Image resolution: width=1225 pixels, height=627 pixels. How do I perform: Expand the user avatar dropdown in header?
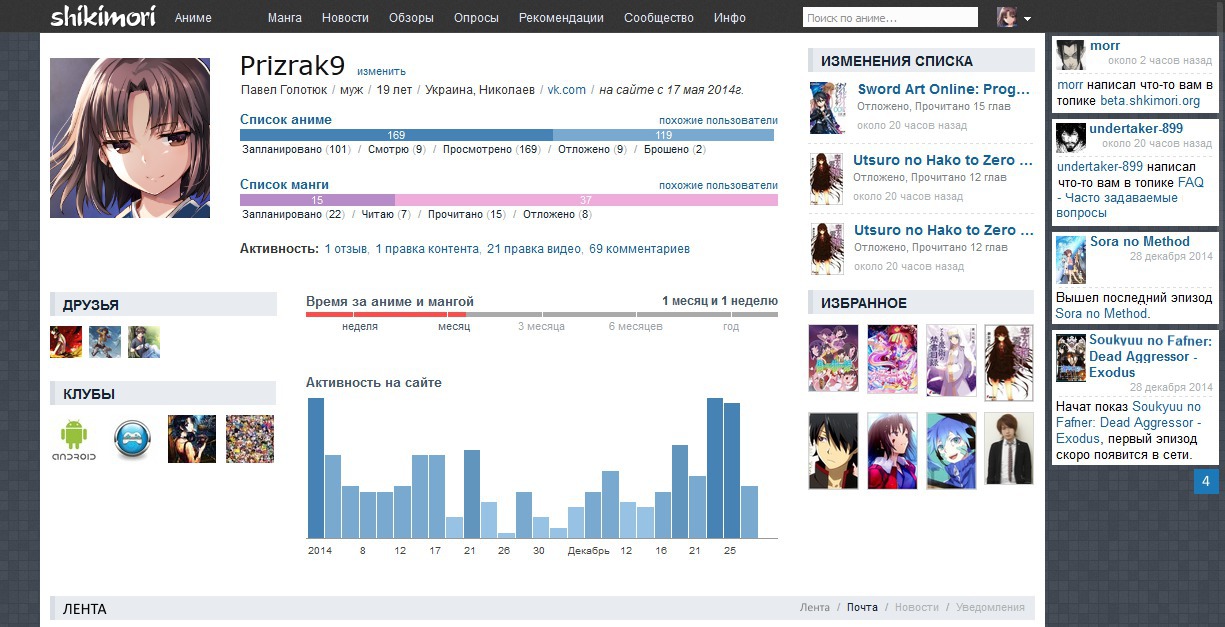click(1014, 17)
